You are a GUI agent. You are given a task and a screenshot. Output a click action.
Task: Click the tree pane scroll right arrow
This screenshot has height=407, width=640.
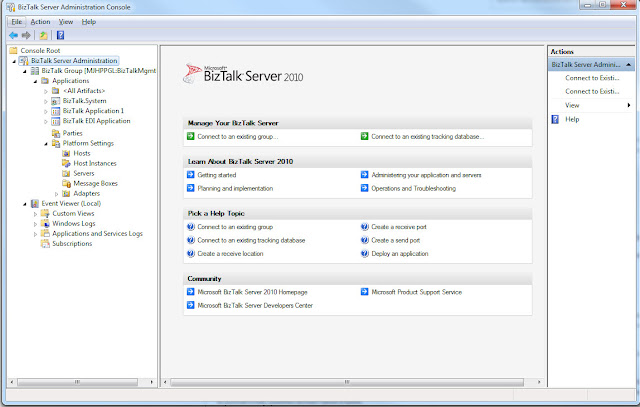click(x=152, y=383)
